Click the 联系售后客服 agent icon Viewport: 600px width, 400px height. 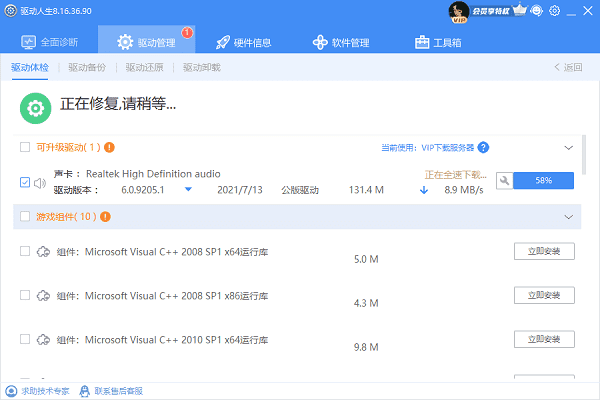(x=84, y=391)
